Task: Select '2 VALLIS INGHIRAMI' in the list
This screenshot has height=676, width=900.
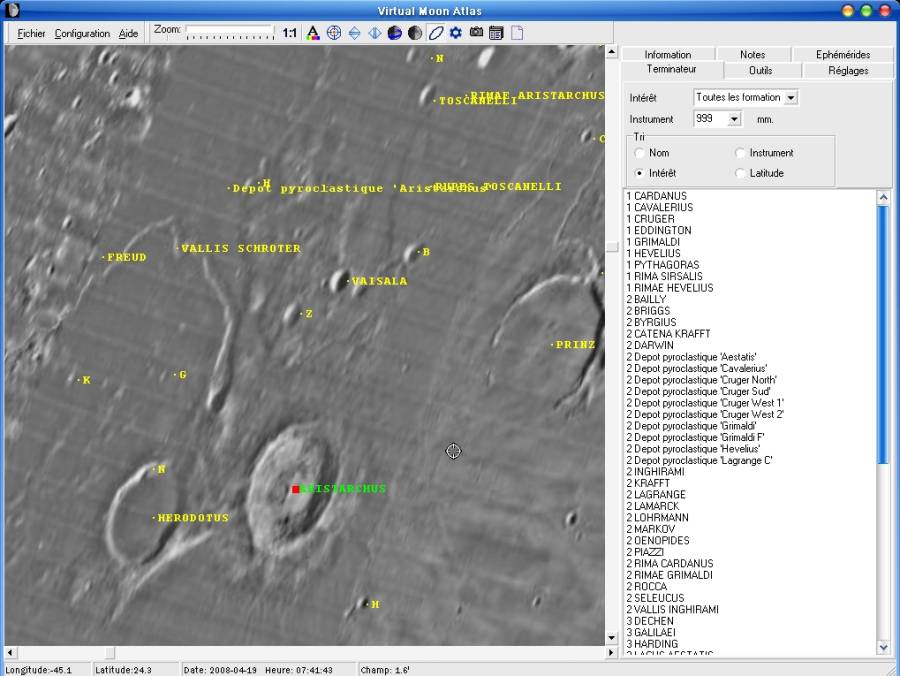Action: click(x=672, y=609)
